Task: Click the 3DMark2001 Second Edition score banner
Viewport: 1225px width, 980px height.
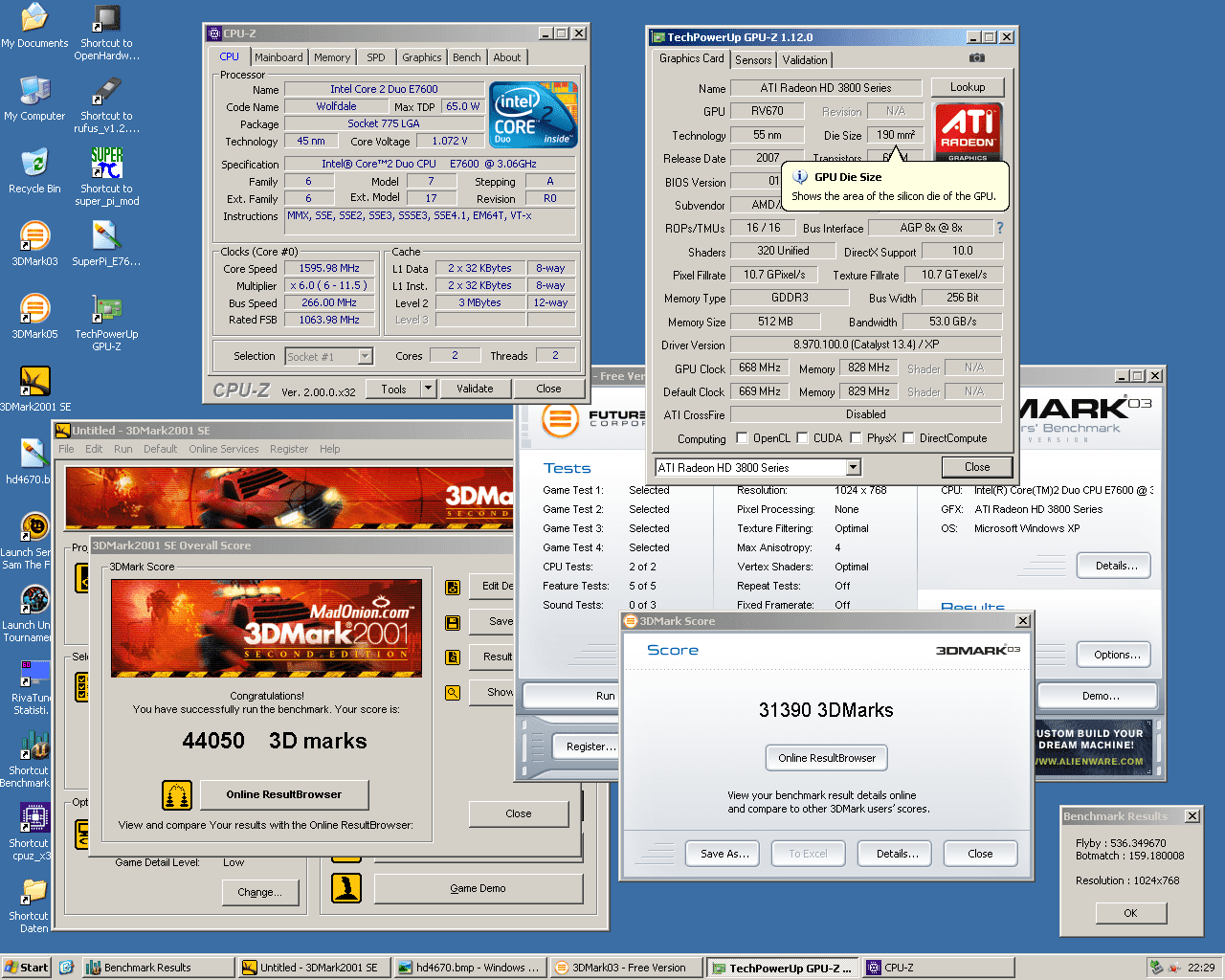Action: pos(267,628)
